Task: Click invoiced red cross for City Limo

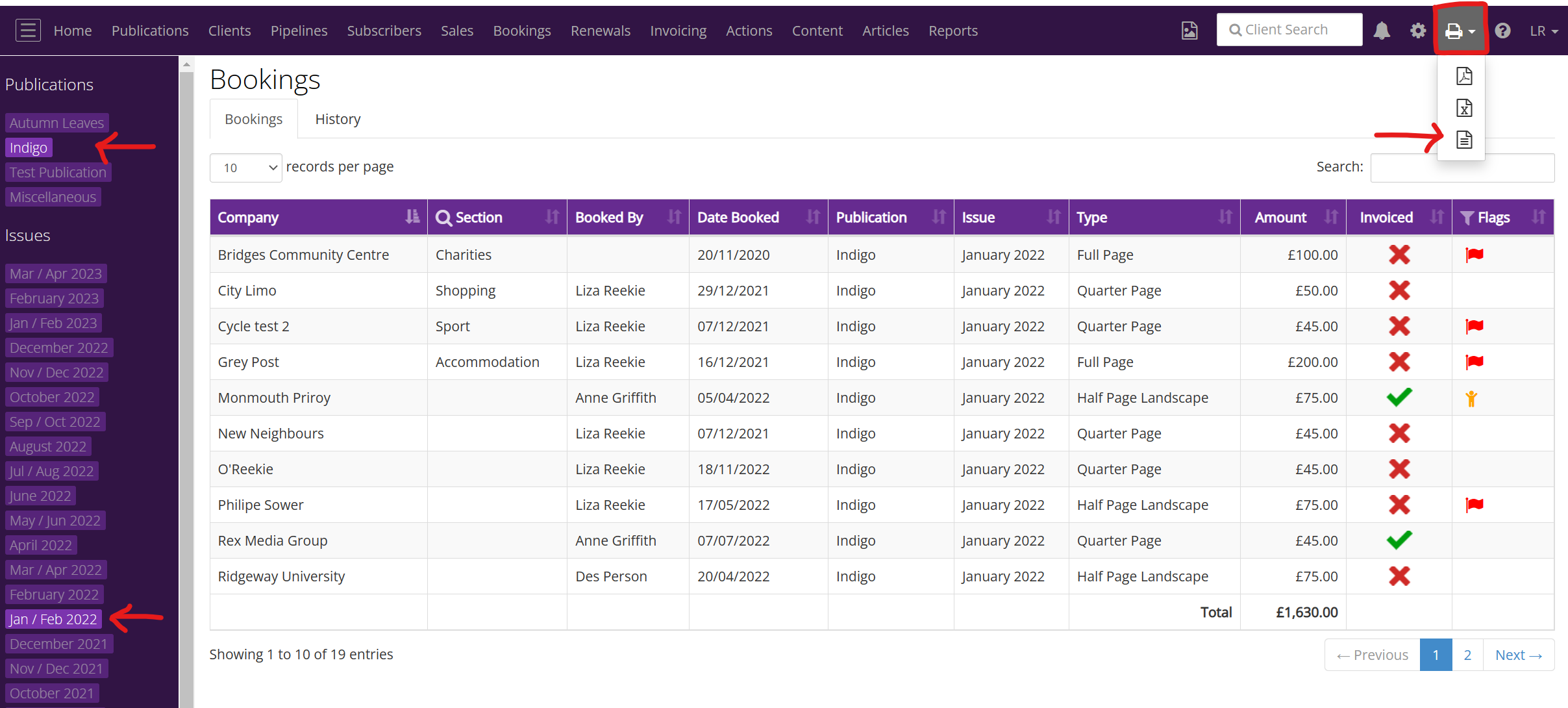Action: pos(1399,290)
